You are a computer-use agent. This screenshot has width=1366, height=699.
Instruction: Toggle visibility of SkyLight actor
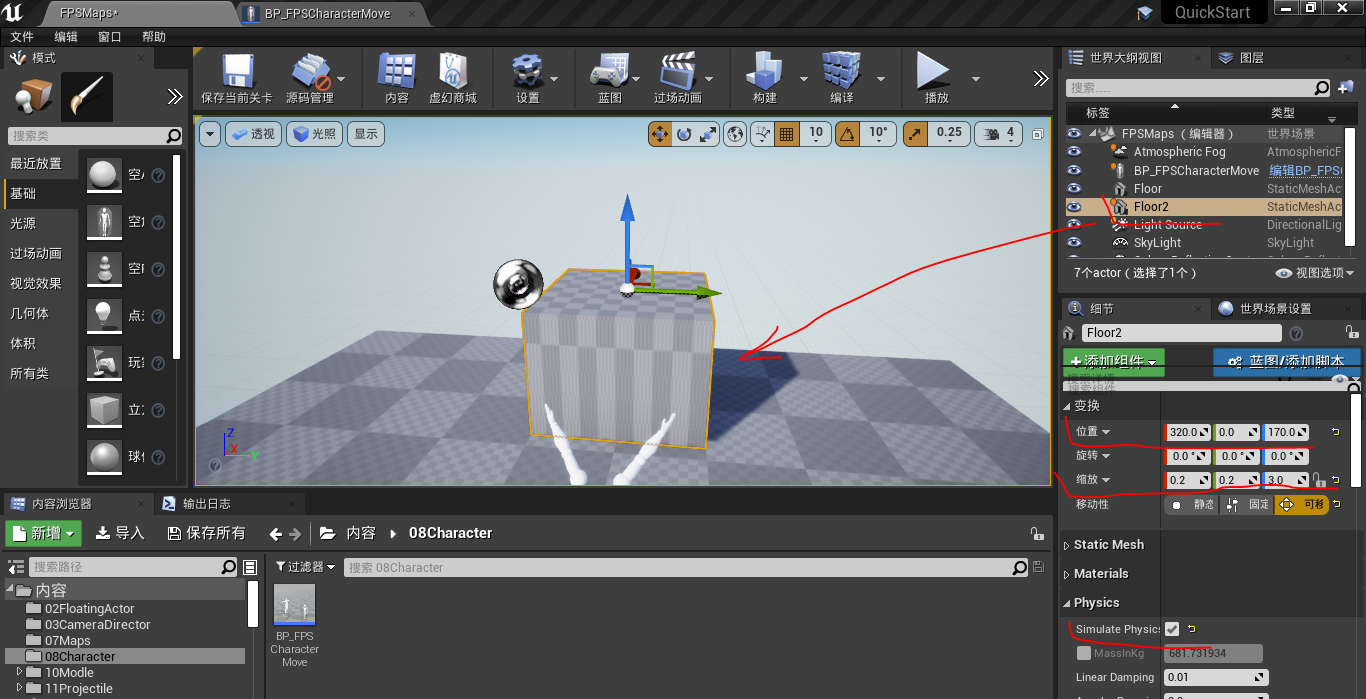(x=1074, y=242)
